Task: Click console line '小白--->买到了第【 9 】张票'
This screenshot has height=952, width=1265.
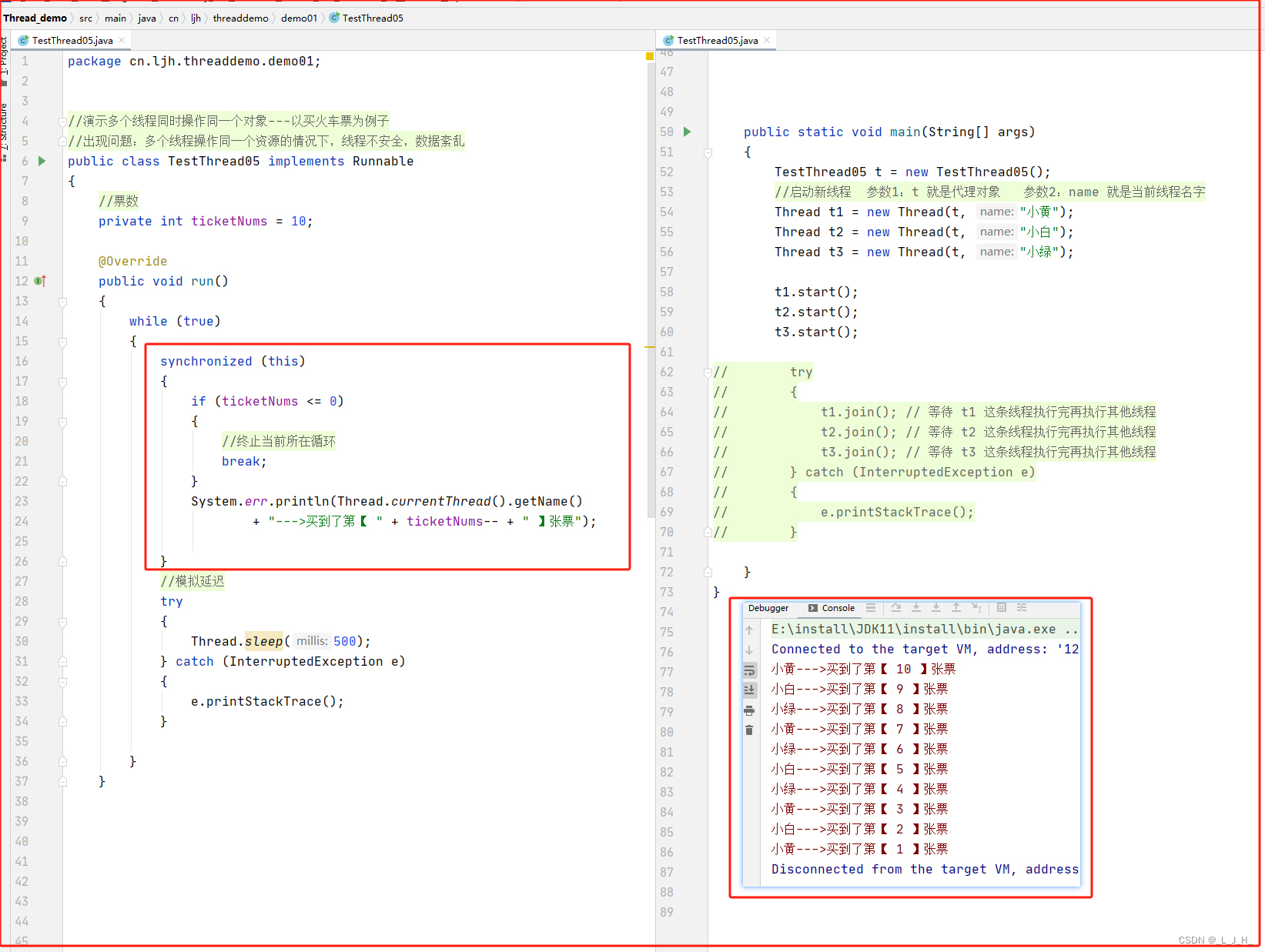Action: [859, 690]
